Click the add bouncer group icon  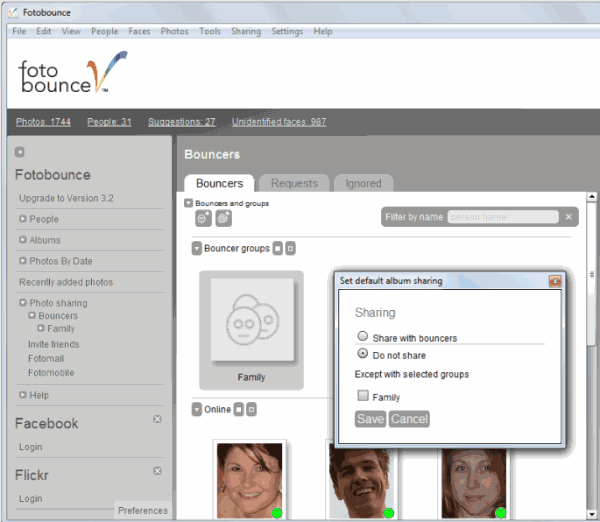(x=223, y=219)
